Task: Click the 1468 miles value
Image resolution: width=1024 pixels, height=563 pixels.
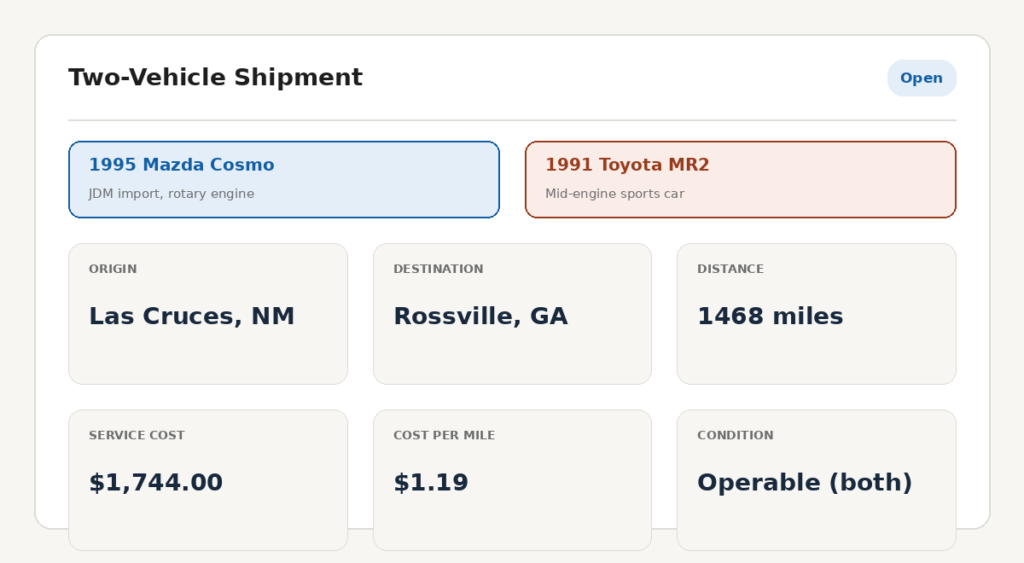Action: [x=770, y=316]
